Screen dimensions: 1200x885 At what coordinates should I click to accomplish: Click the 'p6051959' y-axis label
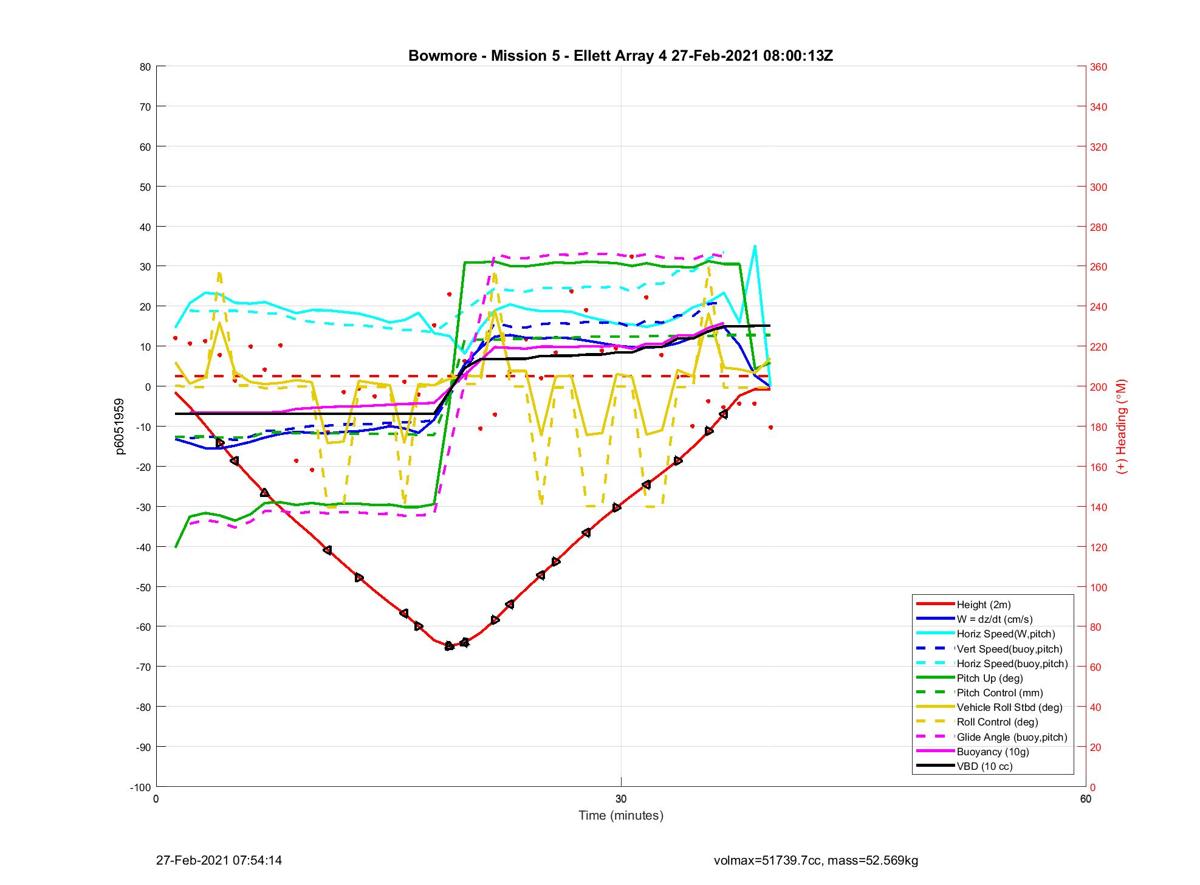coord(119,427)
